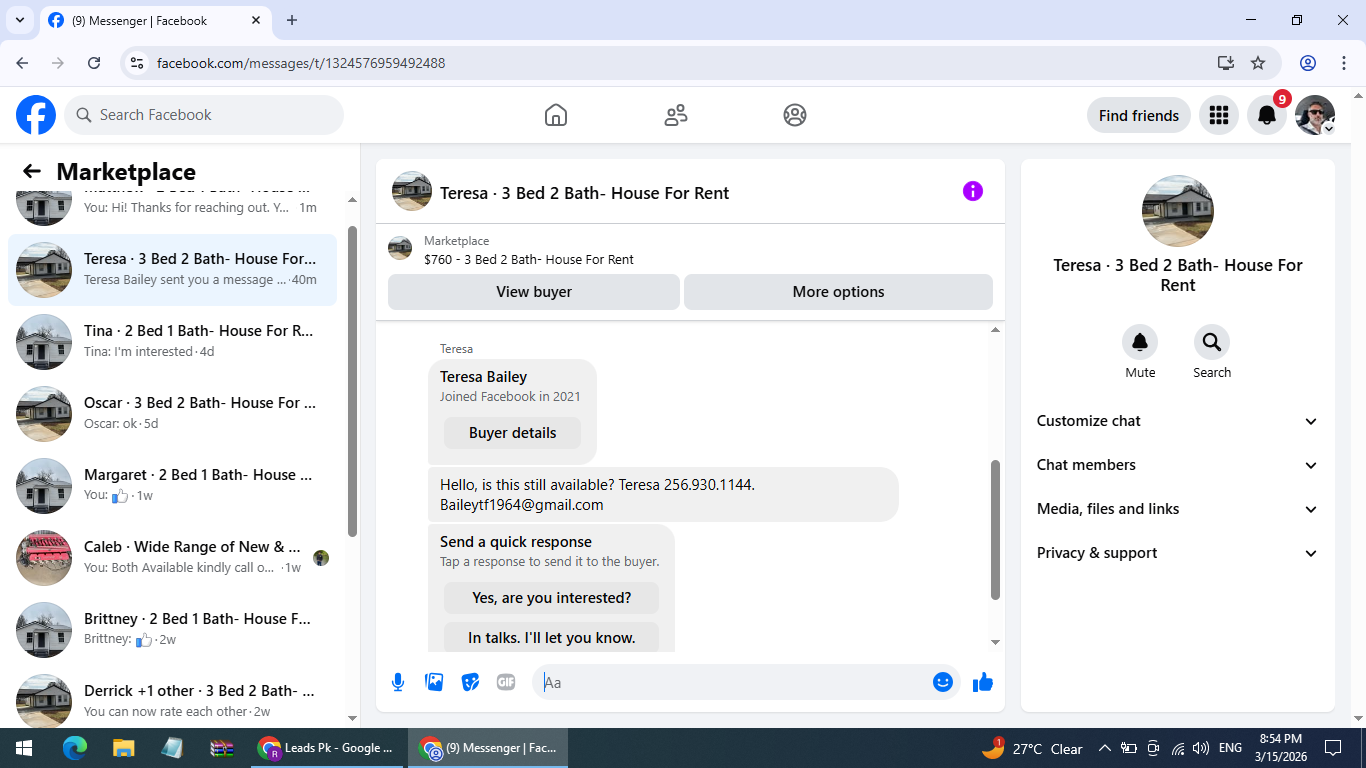
Task: Send a thumbs-up like
Action: click(x=983, y=682)
